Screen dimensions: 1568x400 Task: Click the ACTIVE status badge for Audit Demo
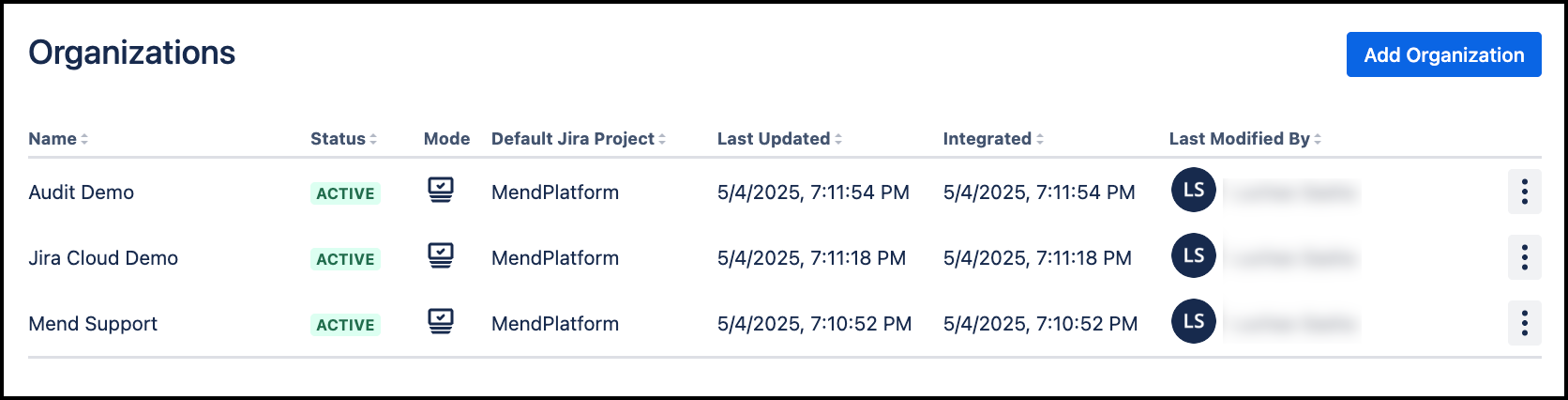(x=345, y=193)
